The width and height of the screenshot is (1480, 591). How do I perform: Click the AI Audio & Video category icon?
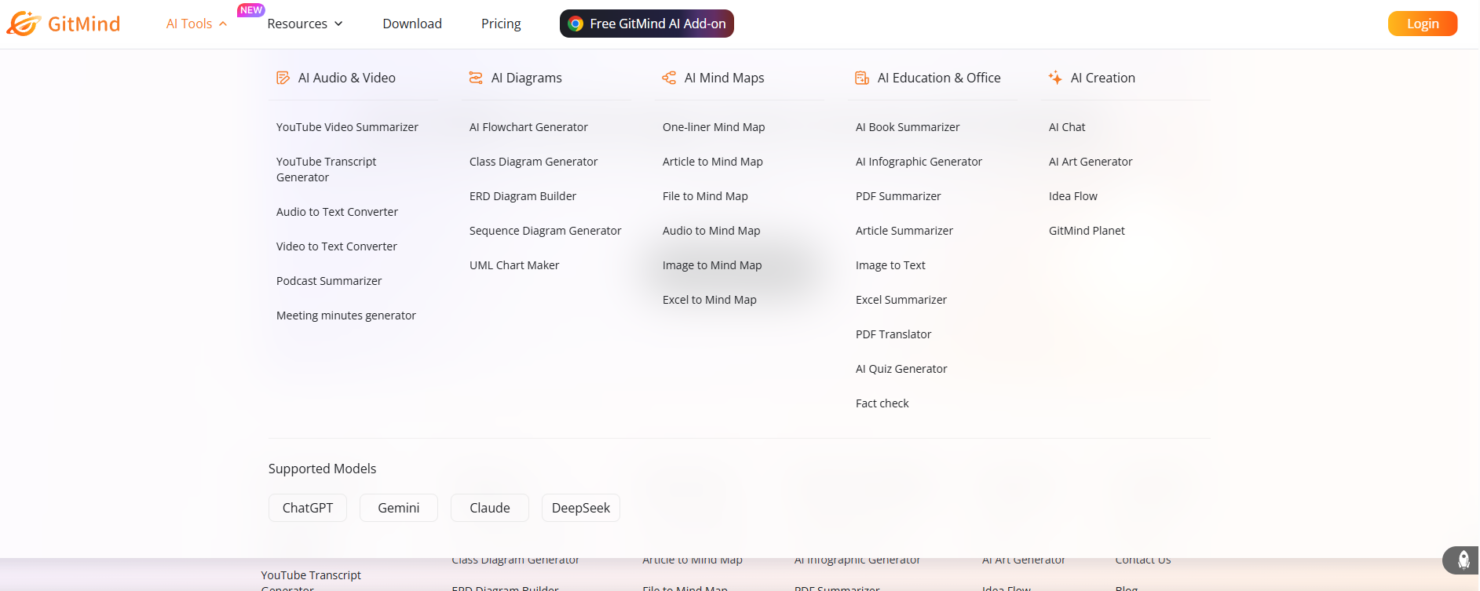(x=283, y=78)
